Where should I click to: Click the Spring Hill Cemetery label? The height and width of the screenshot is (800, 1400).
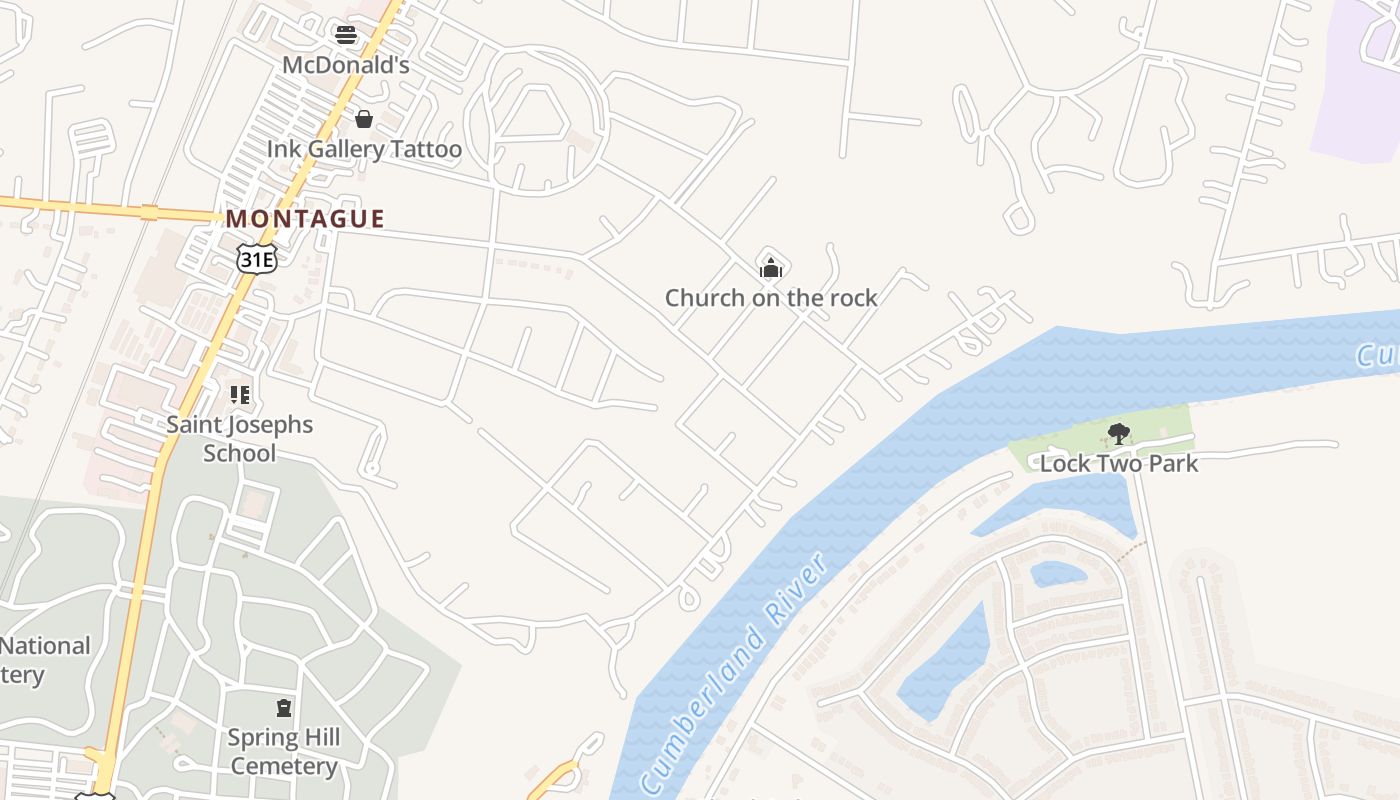(284, 752)
